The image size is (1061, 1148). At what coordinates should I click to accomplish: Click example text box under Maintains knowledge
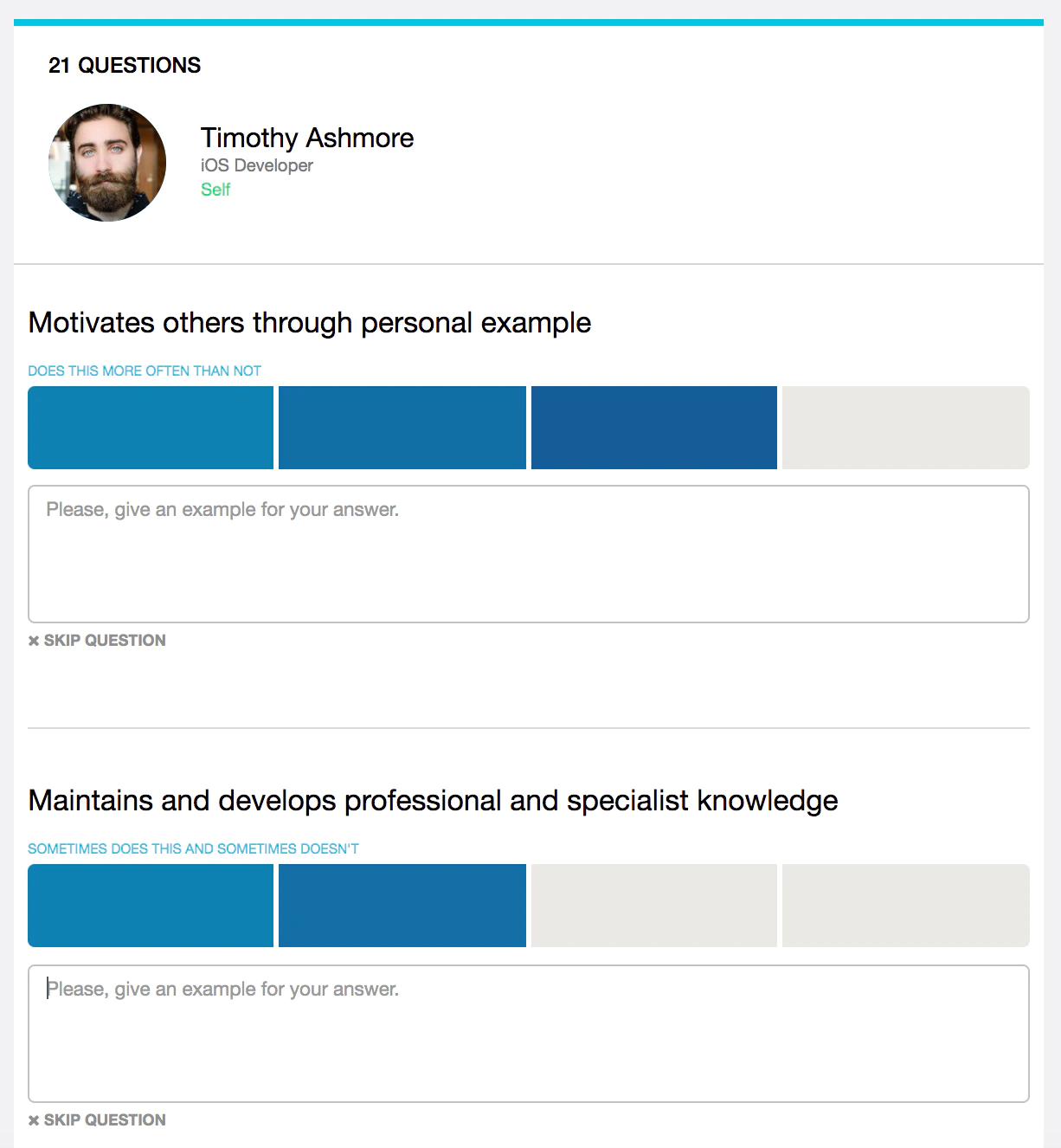point(529,1034)
